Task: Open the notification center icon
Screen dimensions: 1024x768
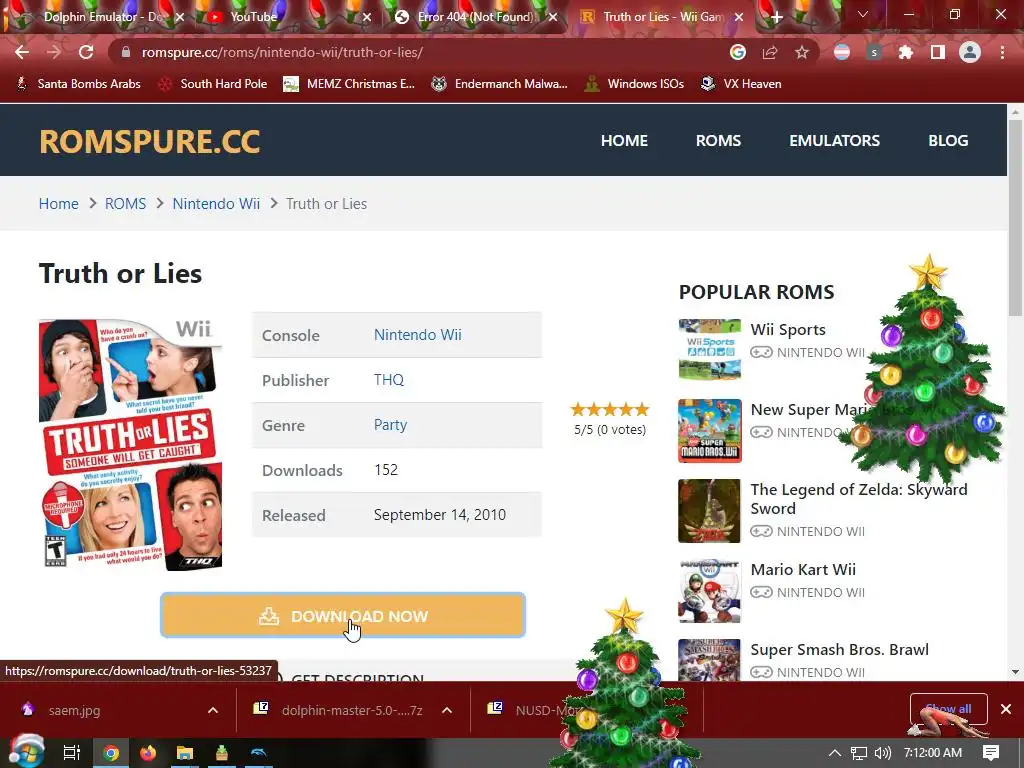Action: pyautogui.click(x=991, y=752)
